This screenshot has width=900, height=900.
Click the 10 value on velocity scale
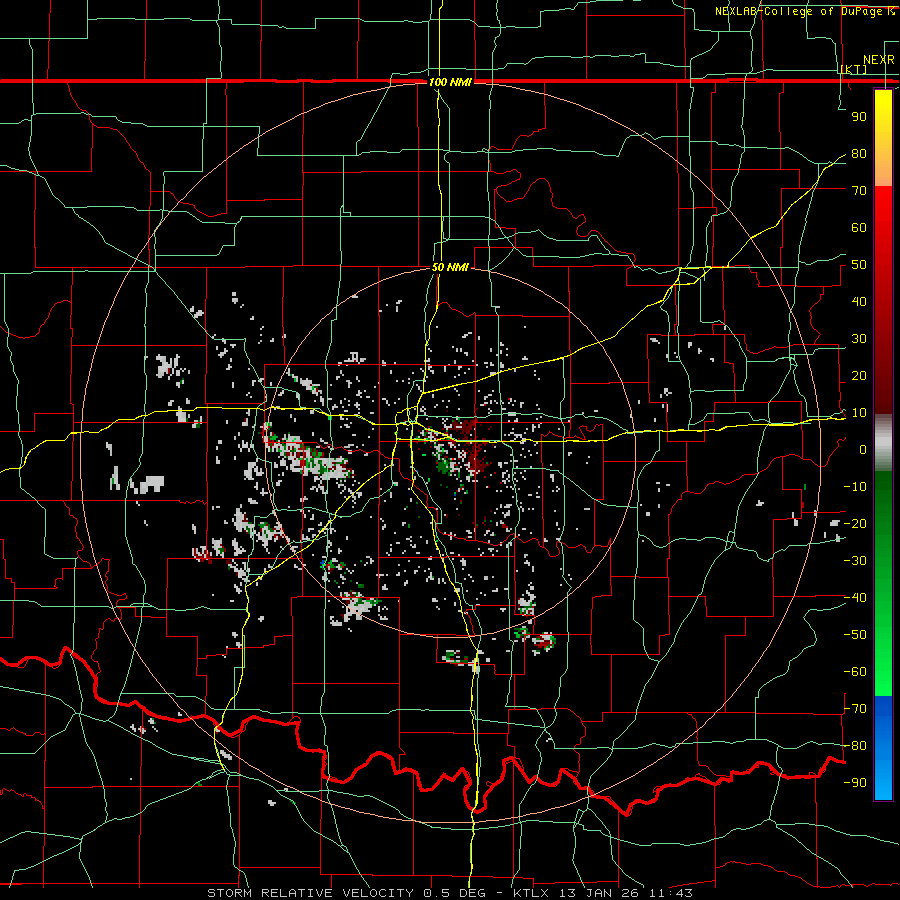click(859, 413)
